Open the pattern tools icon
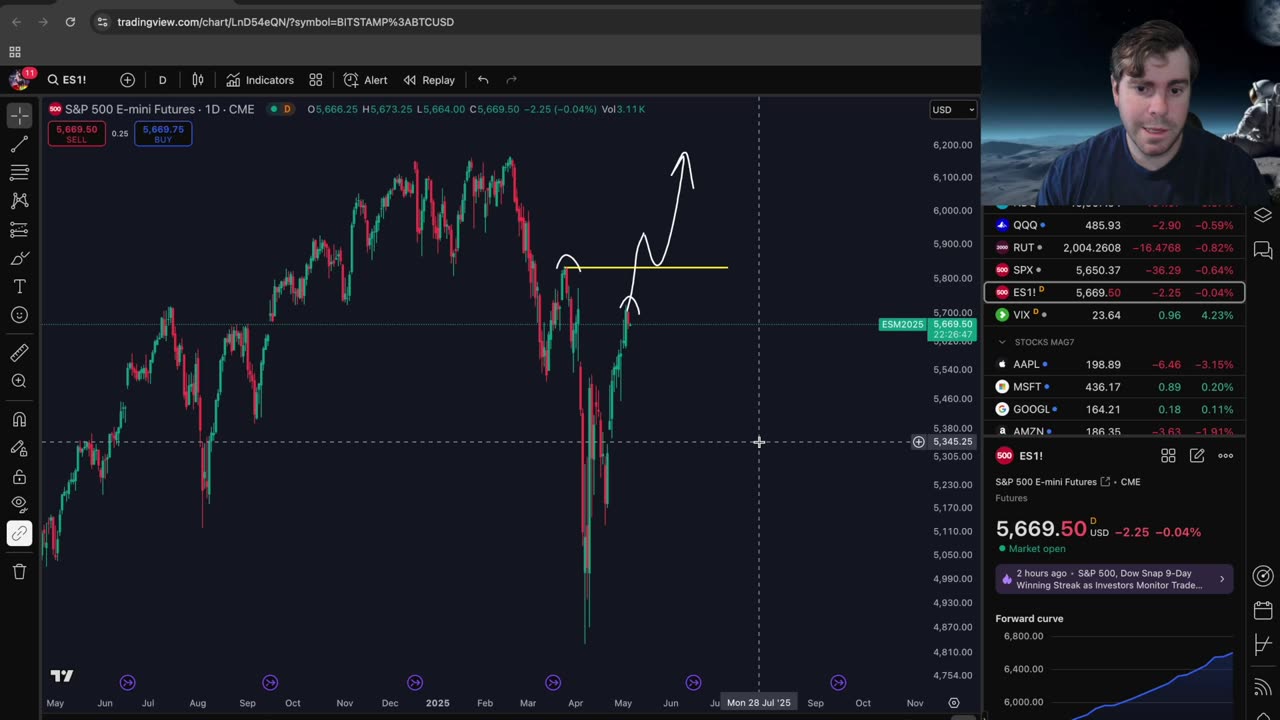1280x720 pixels. pyautogui.click(x=19, y=201)
